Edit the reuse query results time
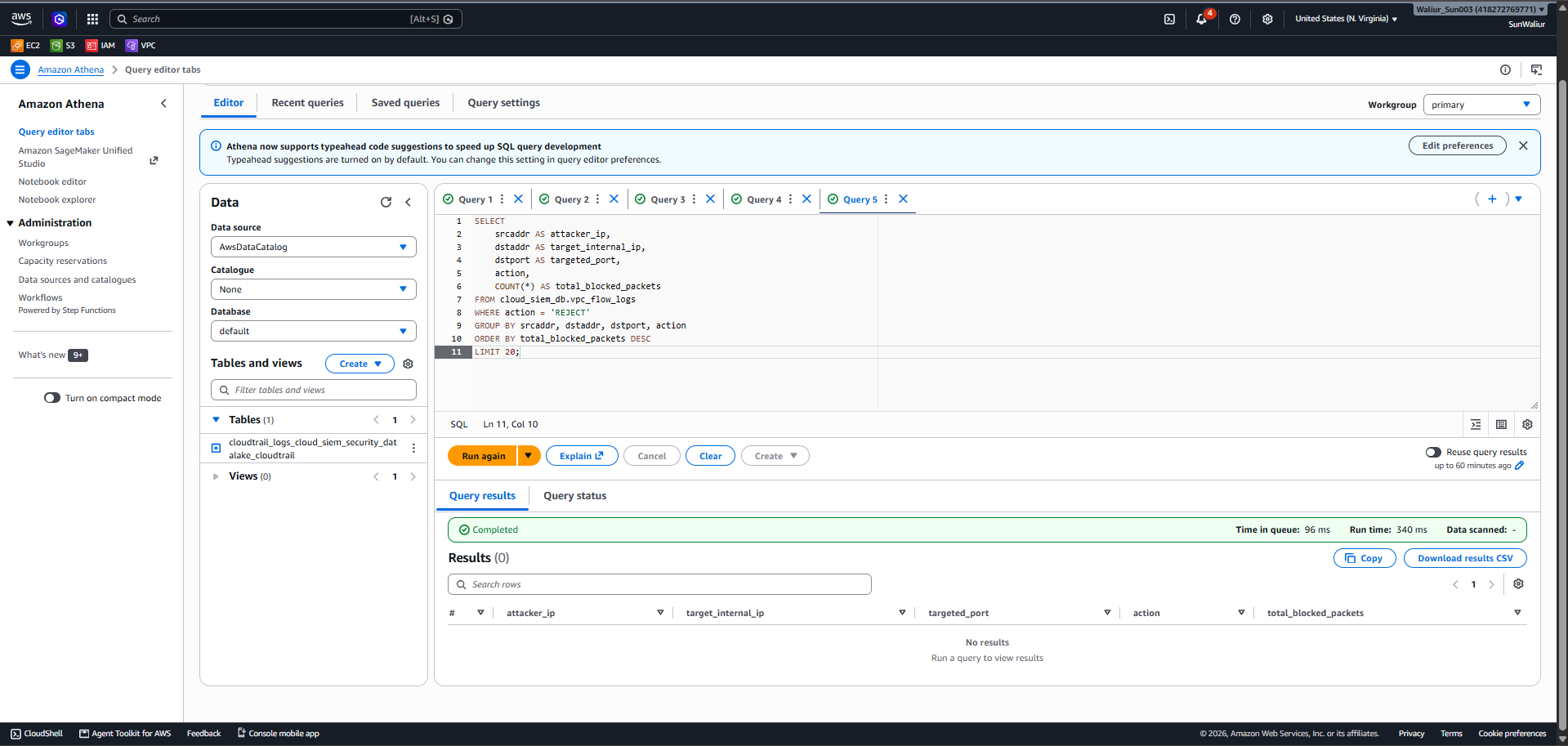 (1520, 466)
